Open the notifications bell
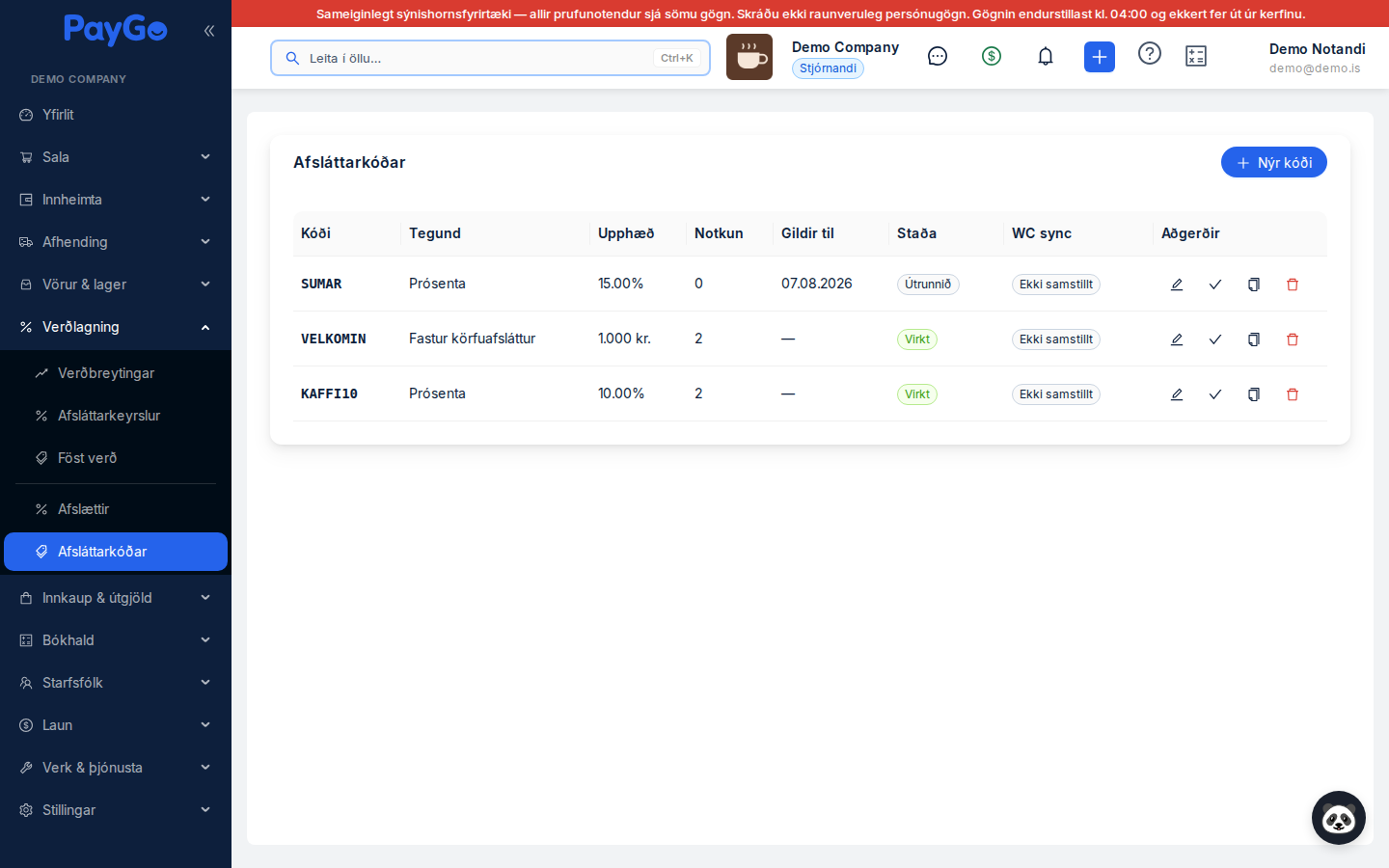The height and width of the screenshot is (868, 1389). point(1046,56)
